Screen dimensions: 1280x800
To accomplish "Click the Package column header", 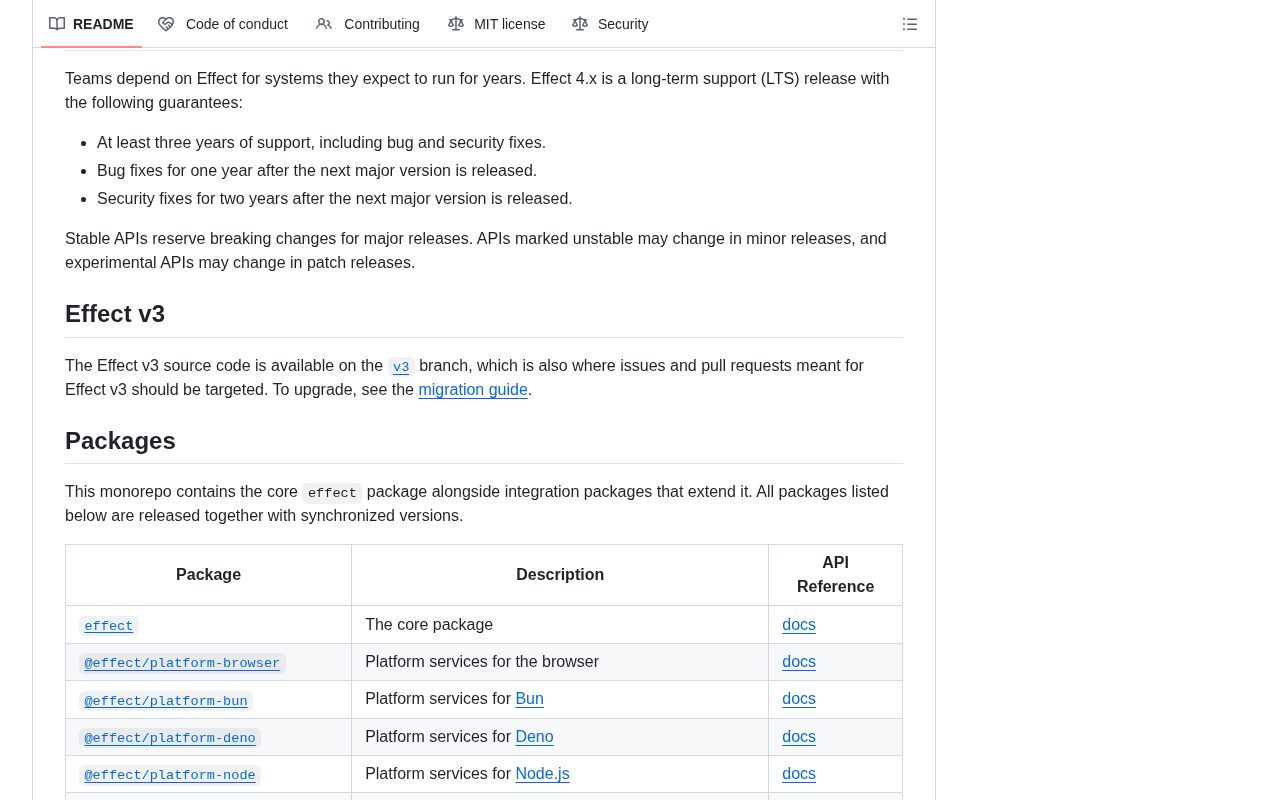I will pyautogui.click(x=208, y=575).
